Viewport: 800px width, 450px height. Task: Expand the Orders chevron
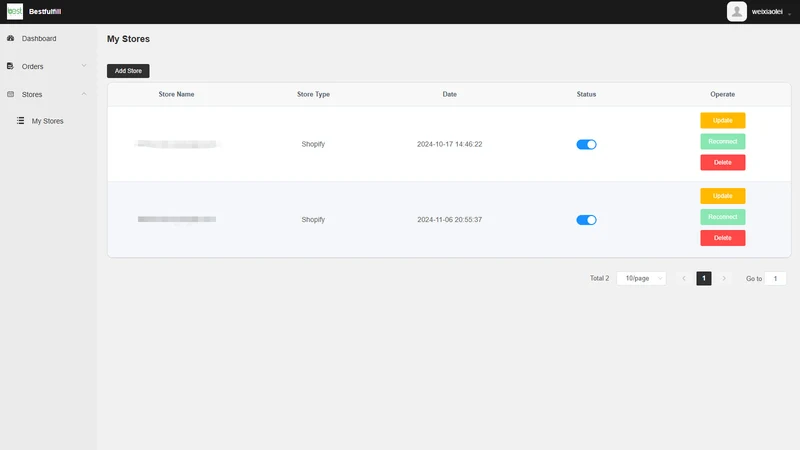(x=84, y=66)
